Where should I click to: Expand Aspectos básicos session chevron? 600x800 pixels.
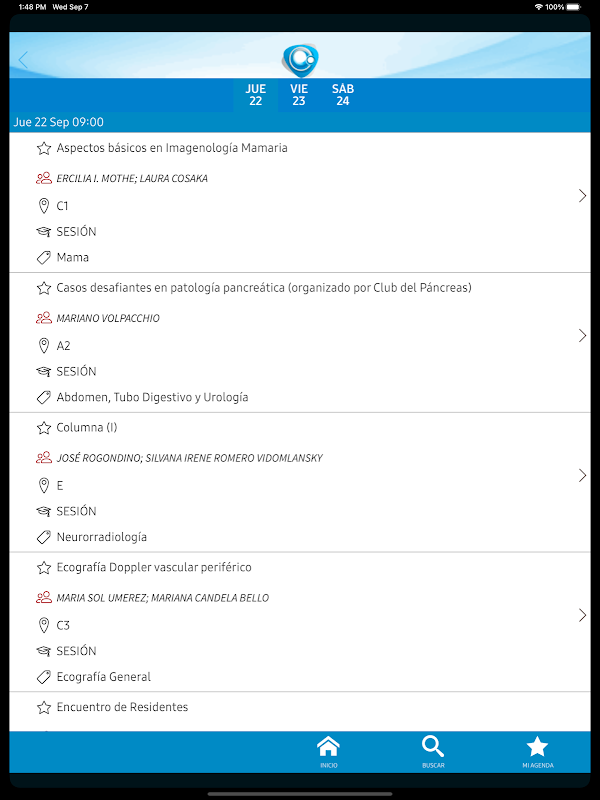click(582, 196)
